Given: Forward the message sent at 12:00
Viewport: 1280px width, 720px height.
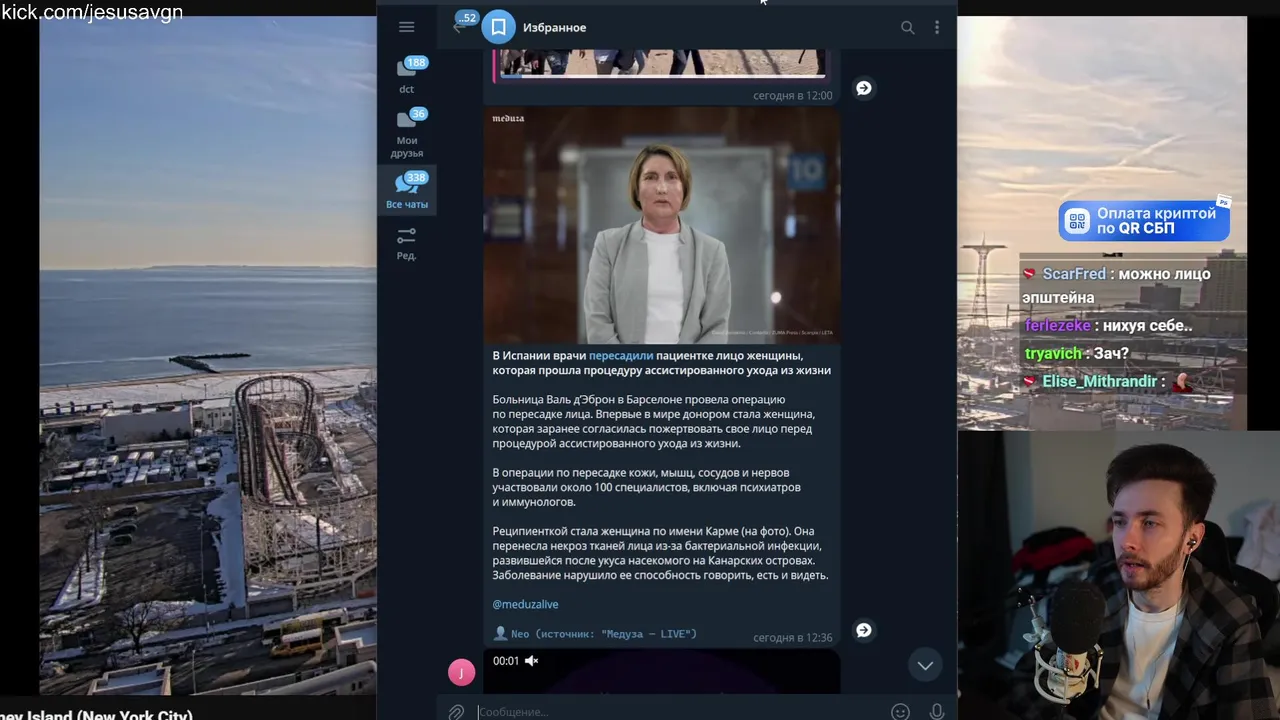Looking at the screenshot, I should click(864, 88).
